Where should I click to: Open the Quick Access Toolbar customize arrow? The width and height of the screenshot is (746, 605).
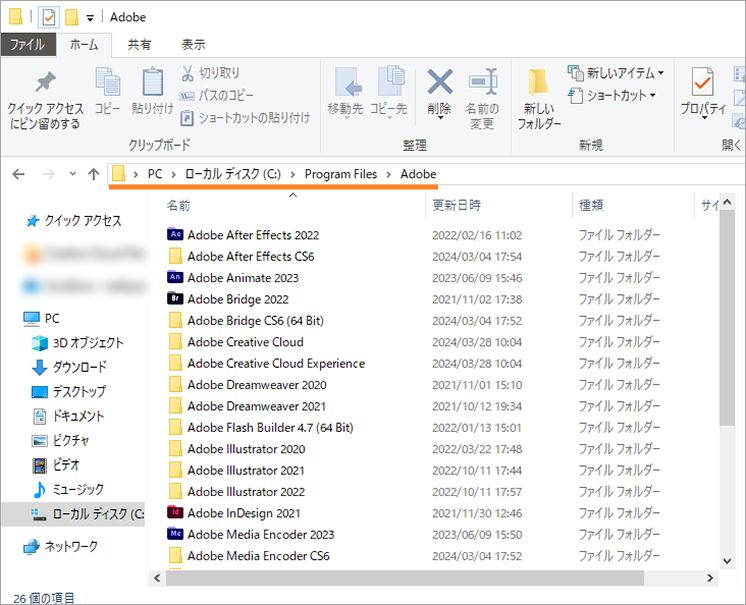click(90, 19)
